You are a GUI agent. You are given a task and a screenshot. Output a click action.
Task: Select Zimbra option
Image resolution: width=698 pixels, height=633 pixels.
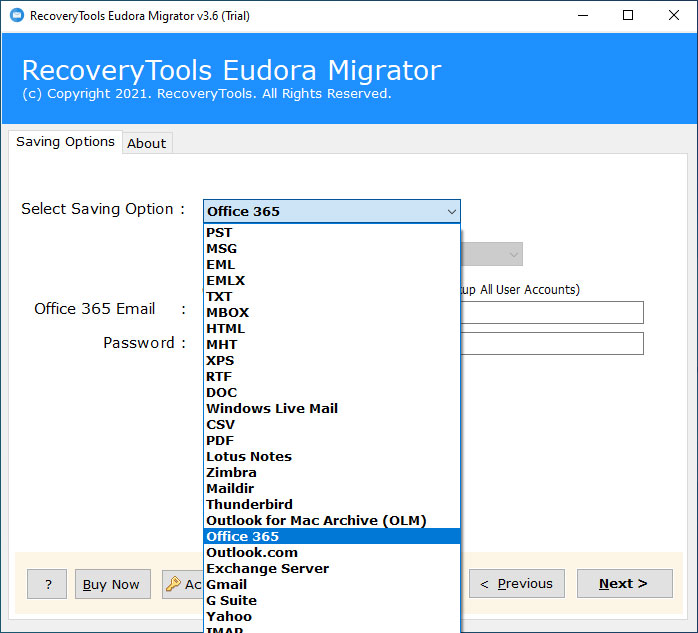(x=332, y=473)
